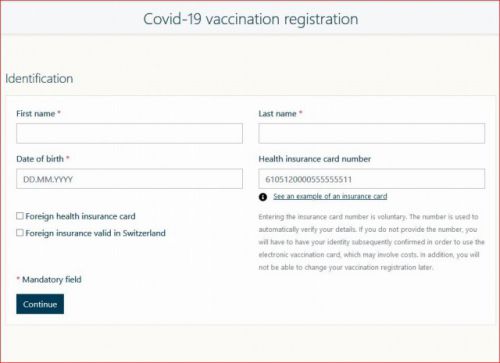The height and width of the screenshot is (363, 500).
Task: Click the First name label
Action: coord(36,114)
